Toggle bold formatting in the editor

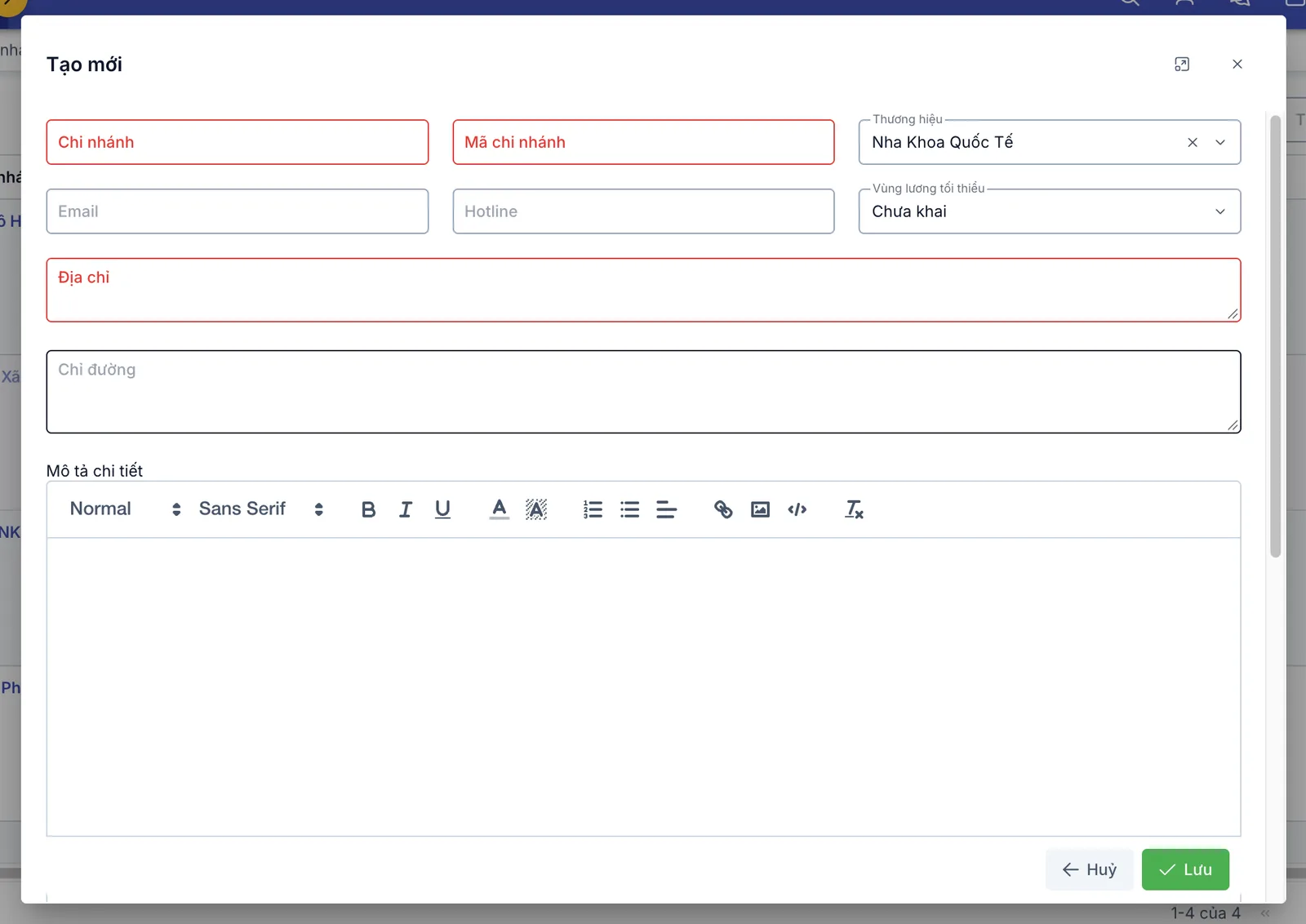coord(368,509)
